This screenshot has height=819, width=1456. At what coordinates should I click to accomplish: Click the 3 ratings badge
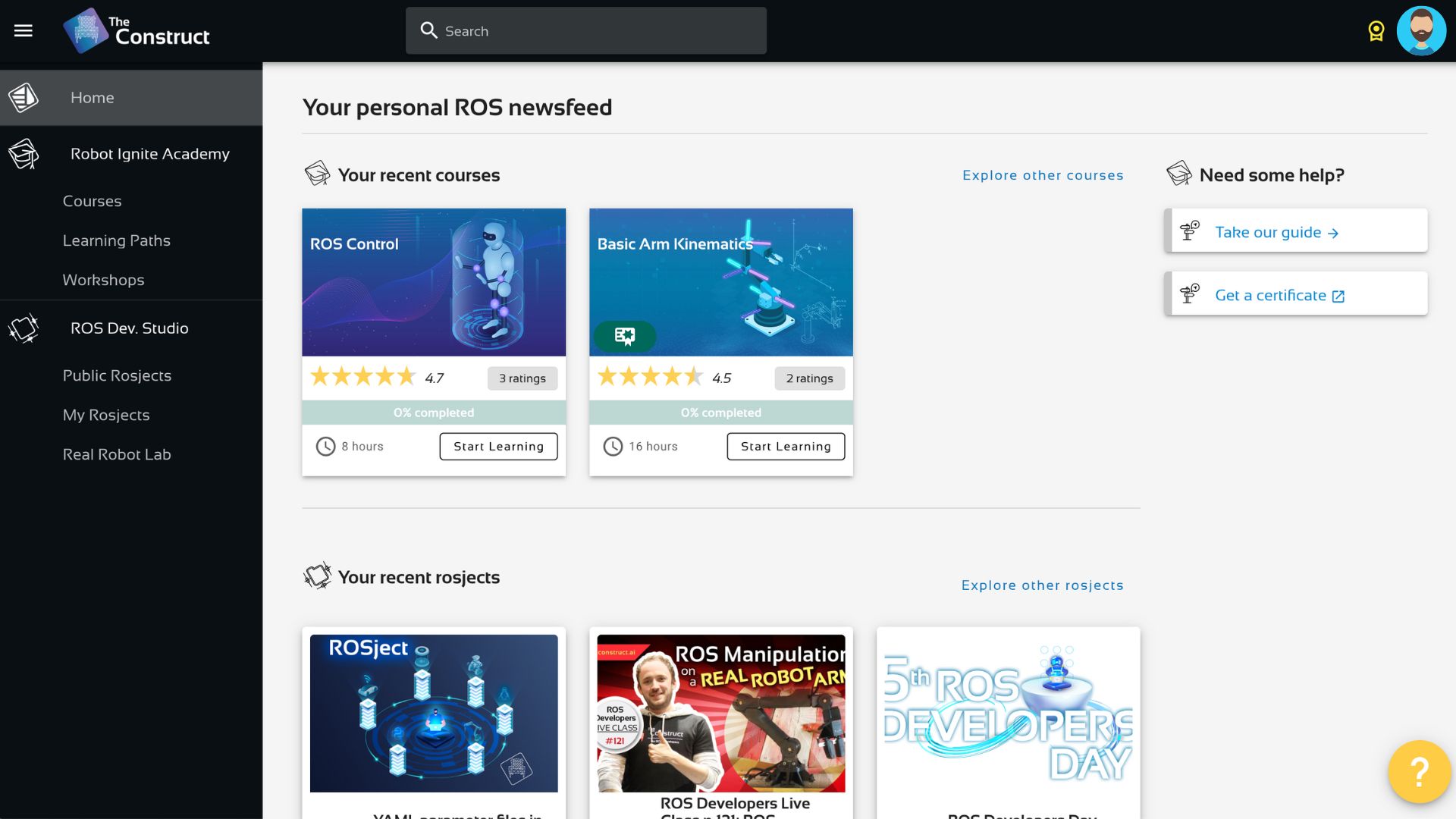pos(522,378)
